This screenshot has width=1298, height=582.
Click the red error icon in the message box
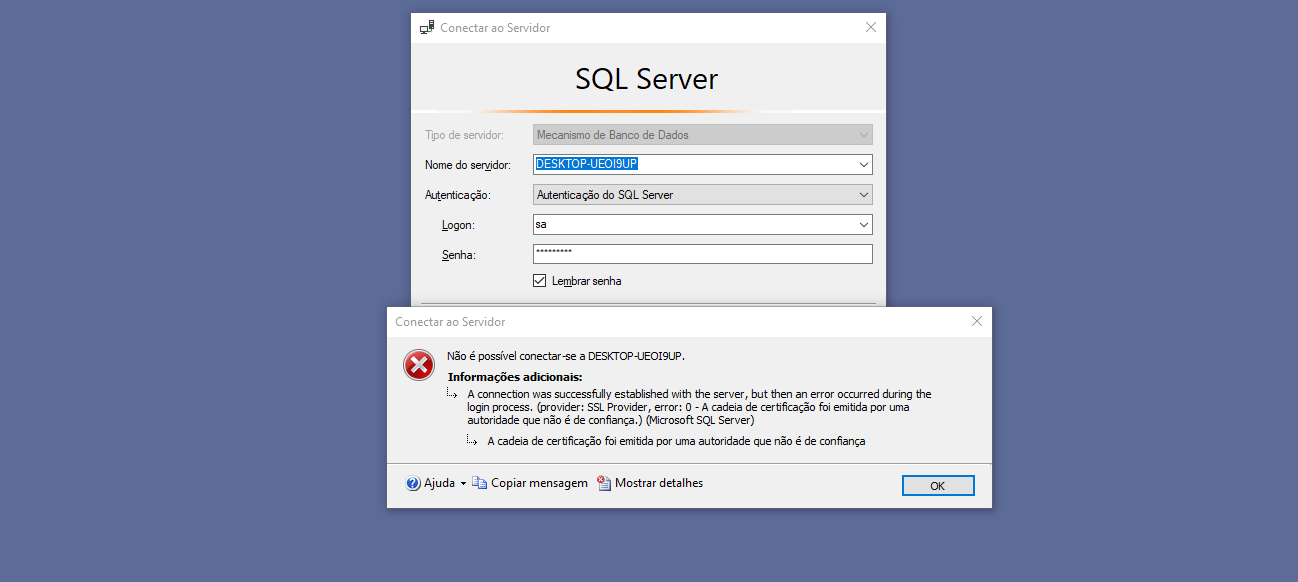(419, 365)
